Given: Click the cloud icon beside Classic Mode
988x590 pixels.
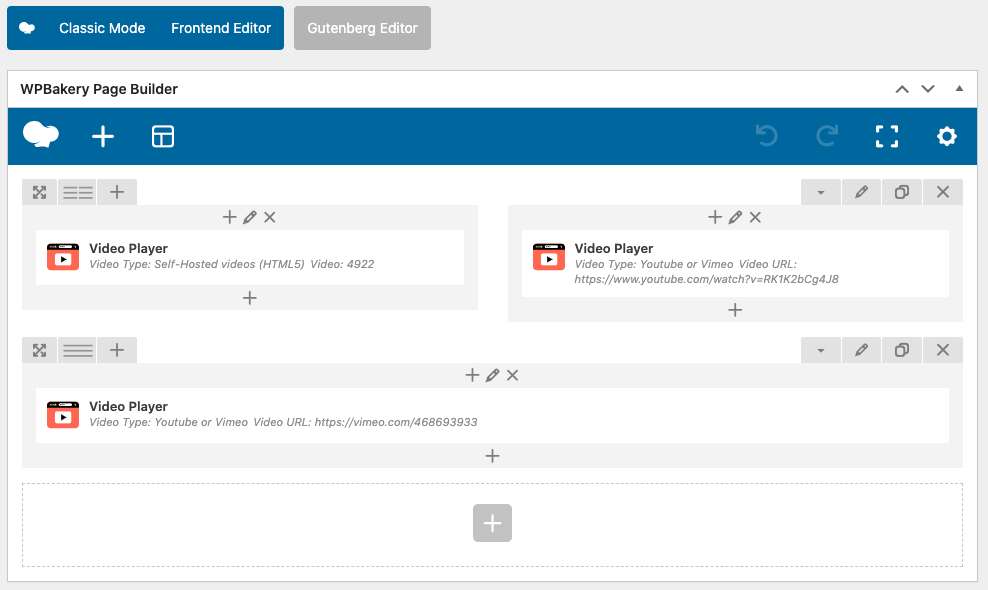Looking at the screenshot, I should (27, 28).
